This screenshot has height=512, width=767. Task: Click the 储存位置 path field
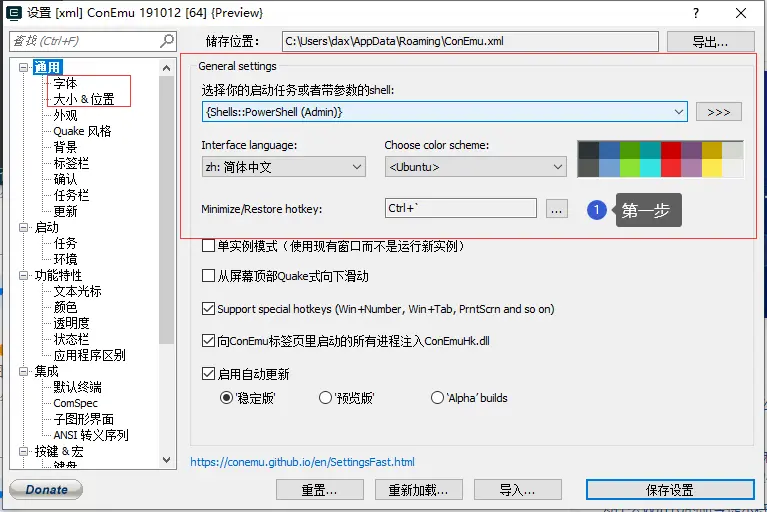470,41
